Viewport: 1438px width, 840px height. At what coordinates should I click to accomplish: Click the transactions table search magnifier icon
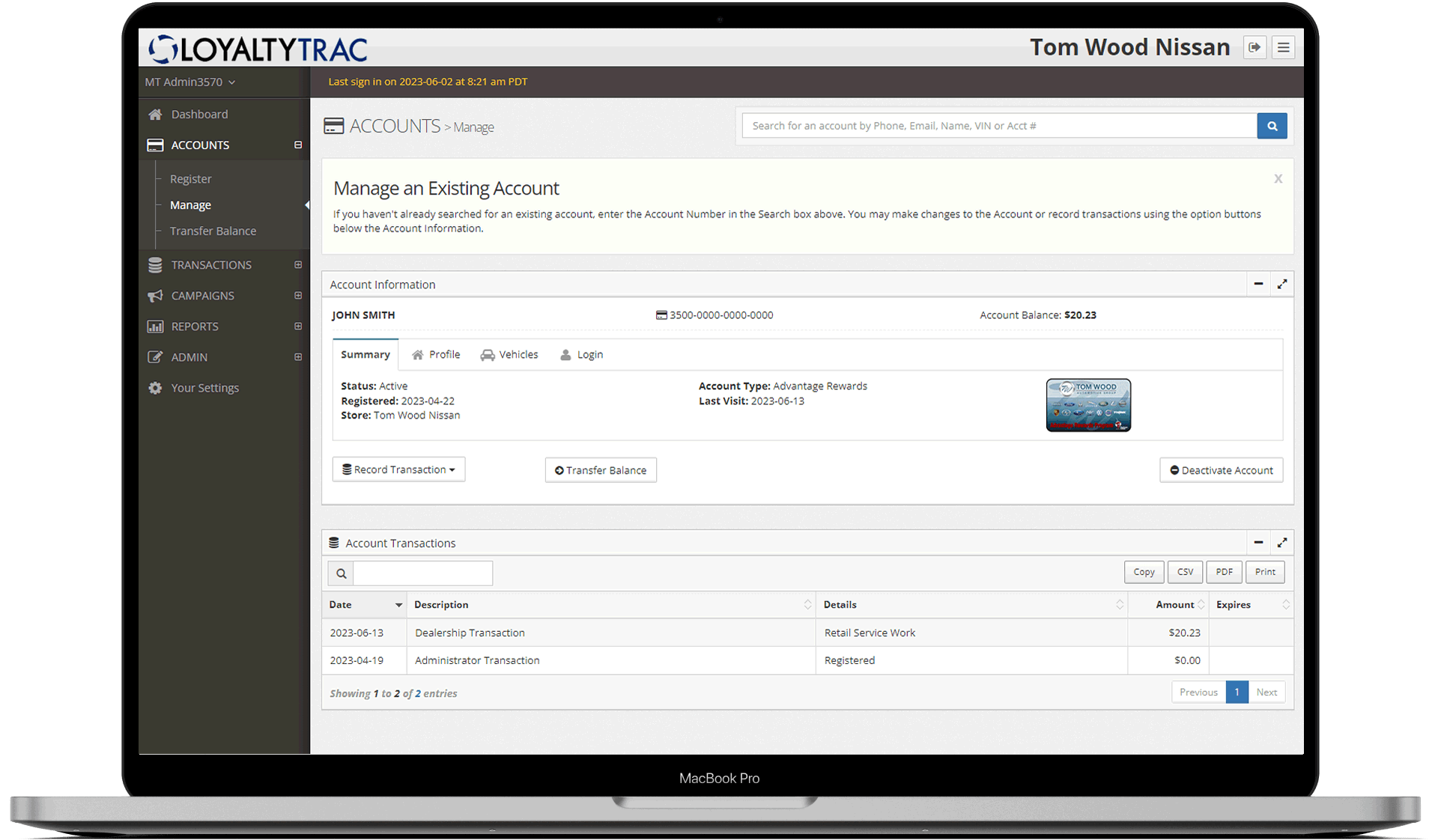point(341,573)
